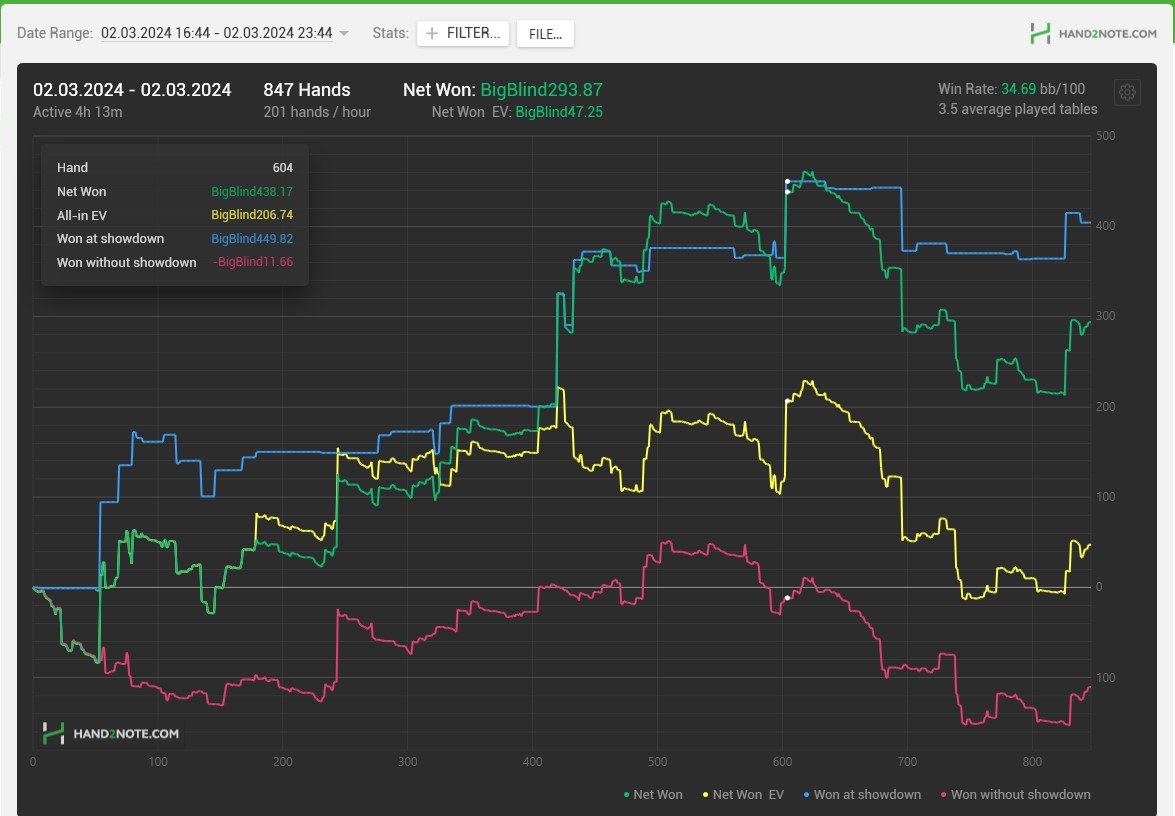
Task: Click the Win Rate 34.69 bb/100 text
Action: [1012, 88]
